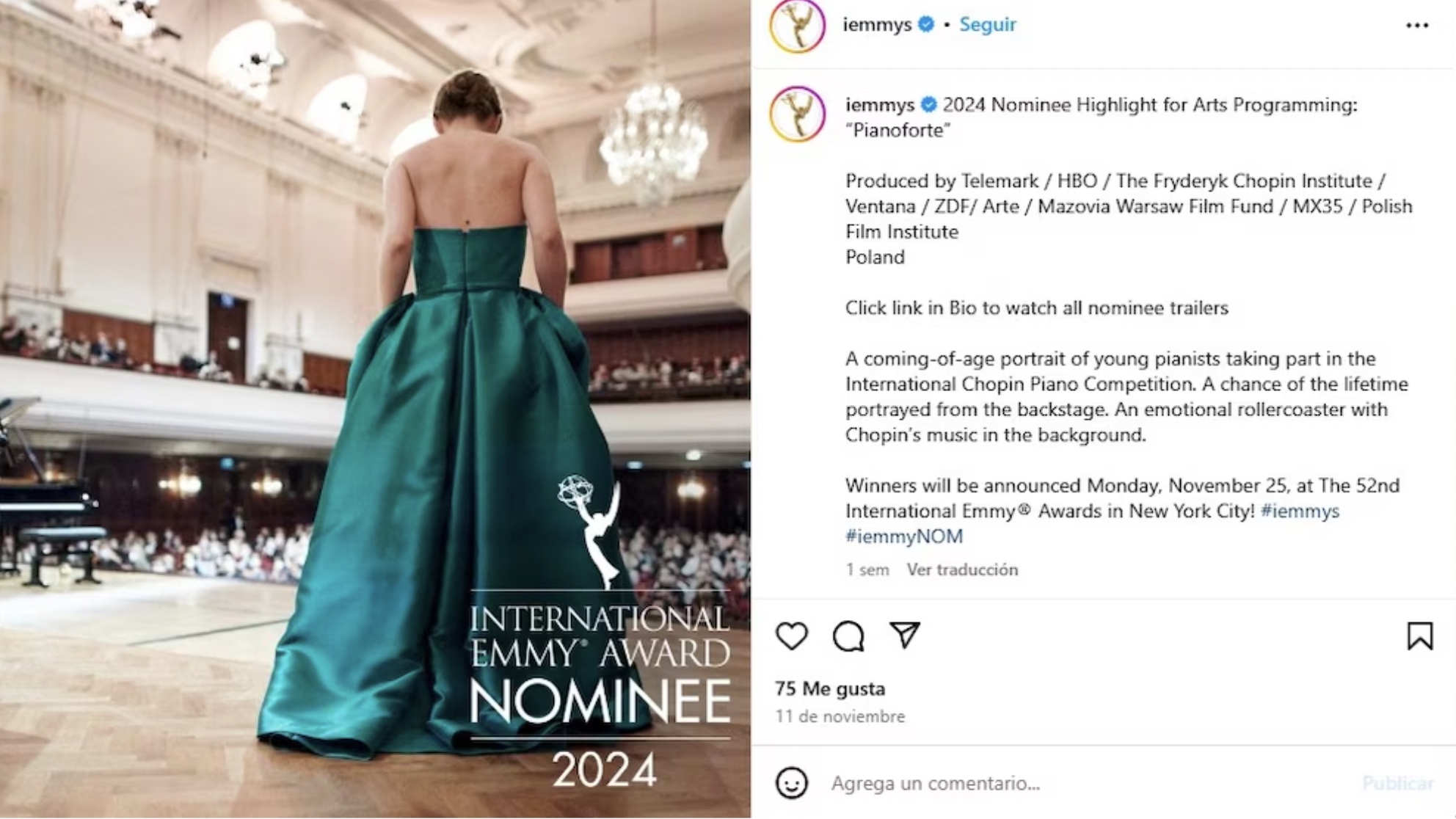Expand translation with Ver traducción

tap(961, 569)
